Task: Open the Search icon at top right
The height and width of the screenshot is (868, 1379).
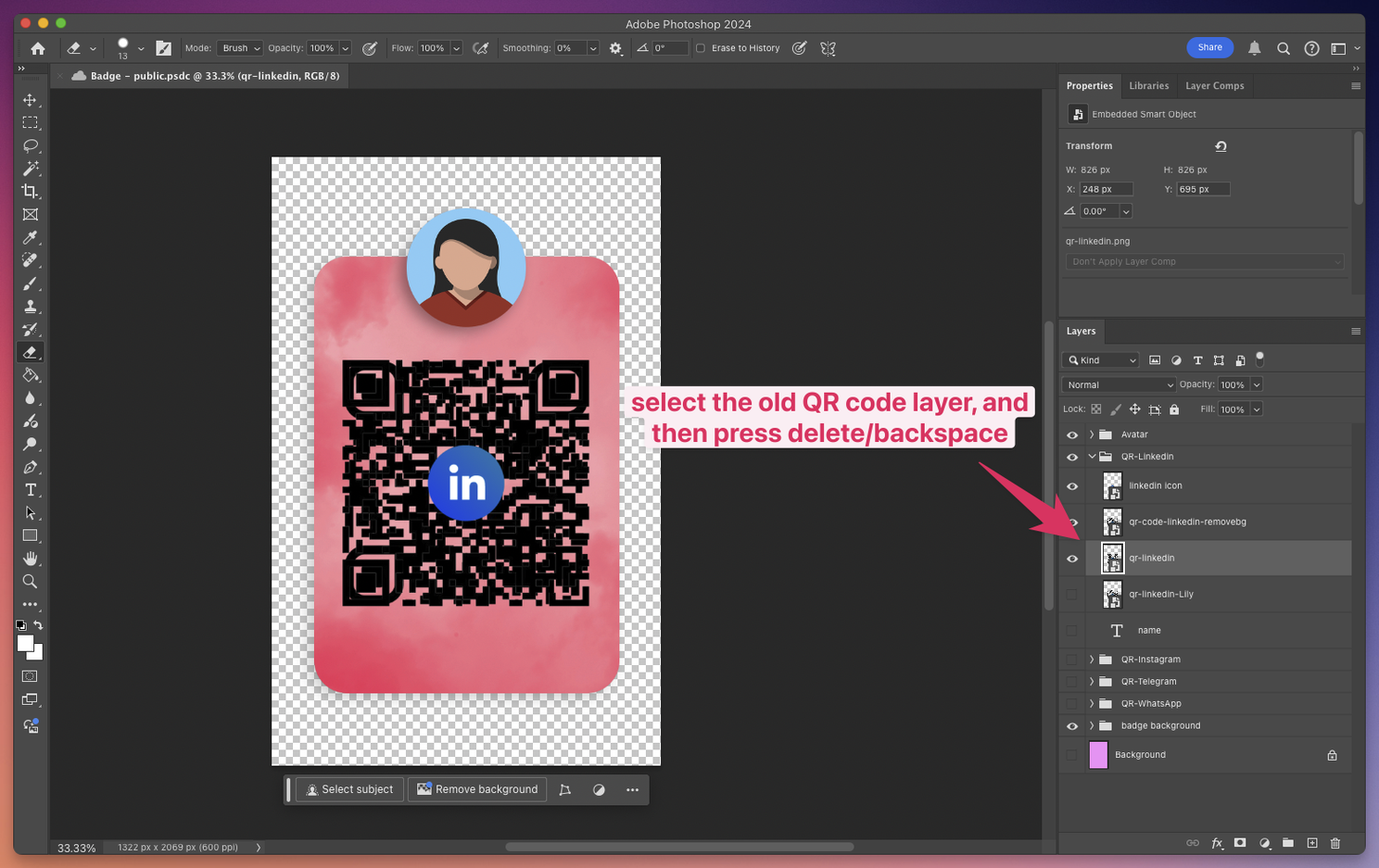Action: [x=1284, y=48]
